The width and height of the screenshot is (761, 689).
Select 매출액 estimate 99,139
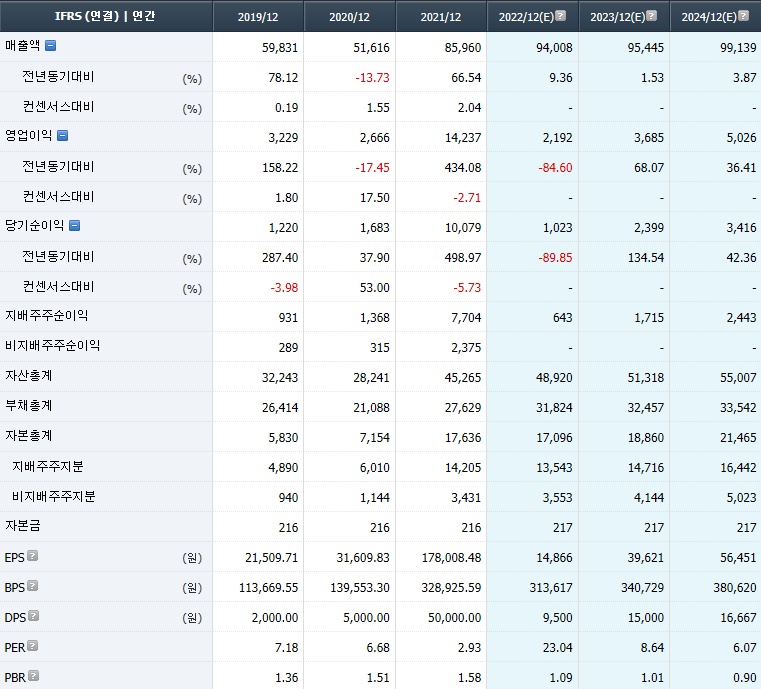pos(738,48)
